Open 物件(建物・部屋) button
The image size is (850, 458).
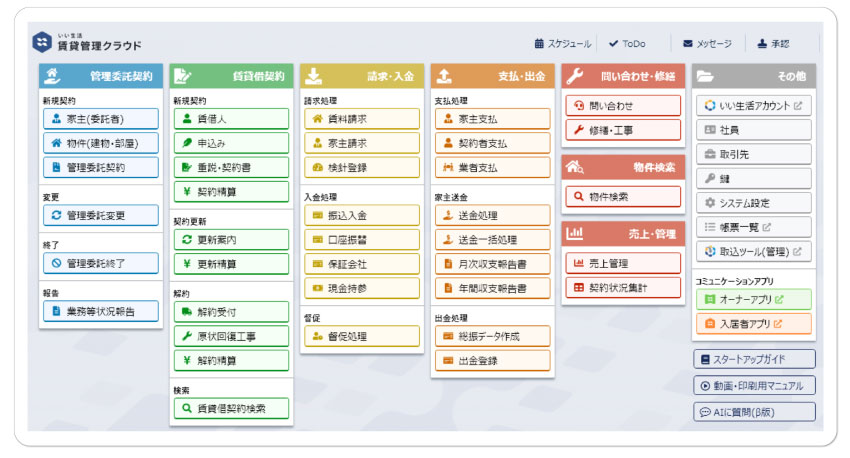pos(101,143)
